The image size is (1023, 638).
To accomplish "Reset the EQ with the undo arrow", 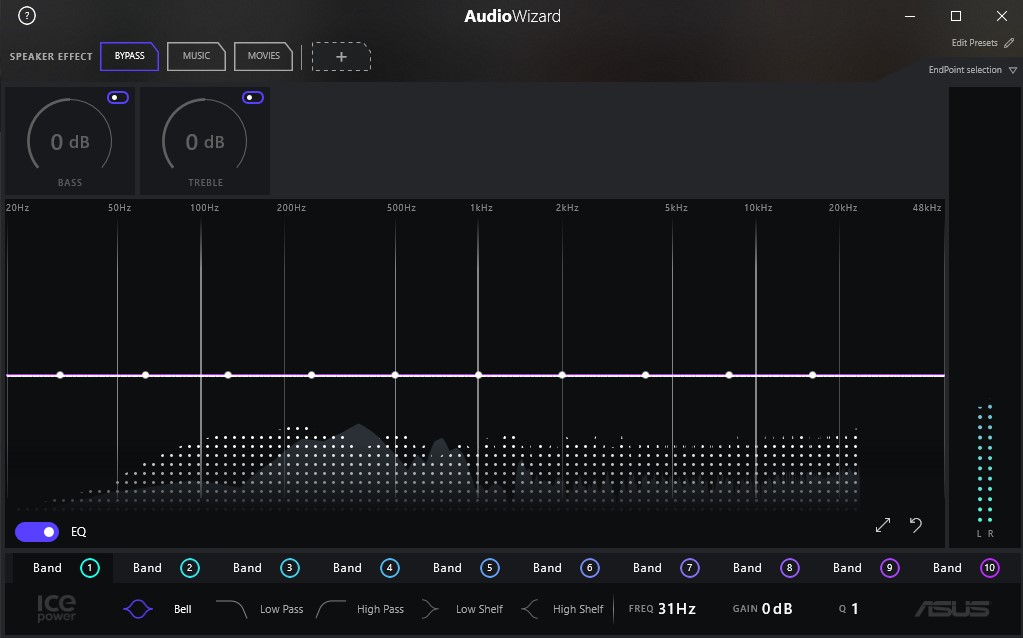I will 915,525.
